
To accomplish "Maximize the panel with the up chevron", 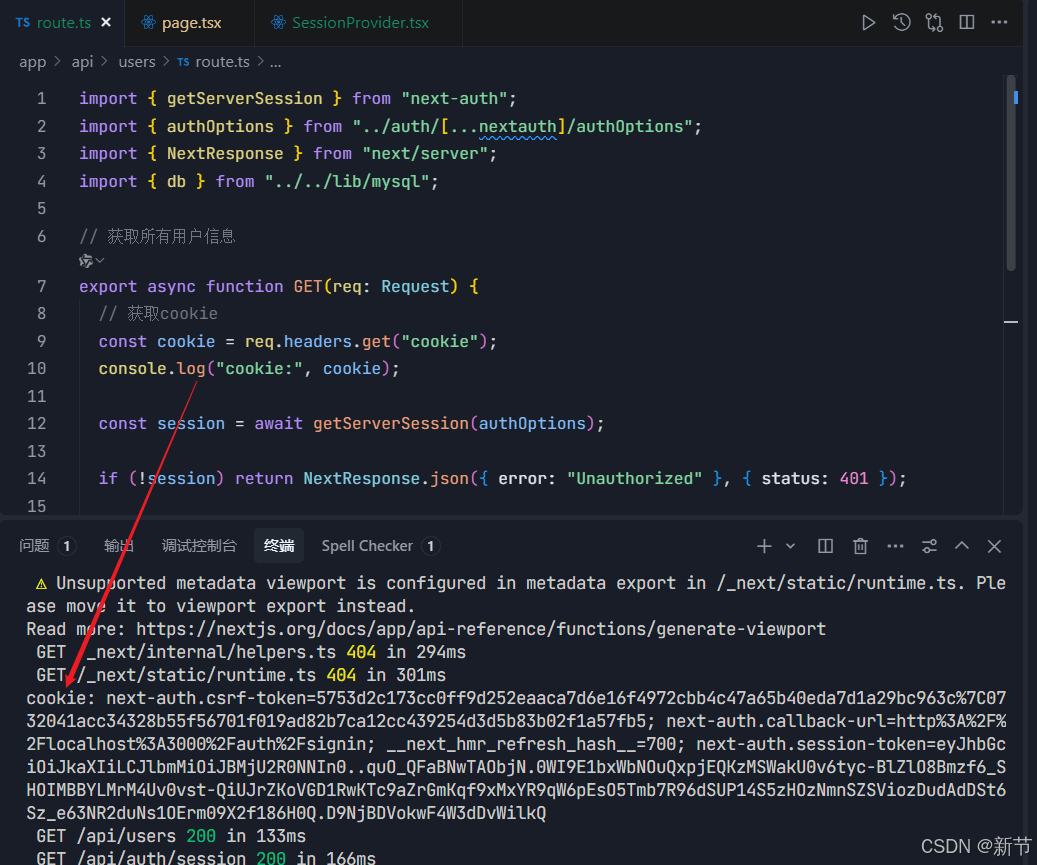I will (x=962, y=546).
